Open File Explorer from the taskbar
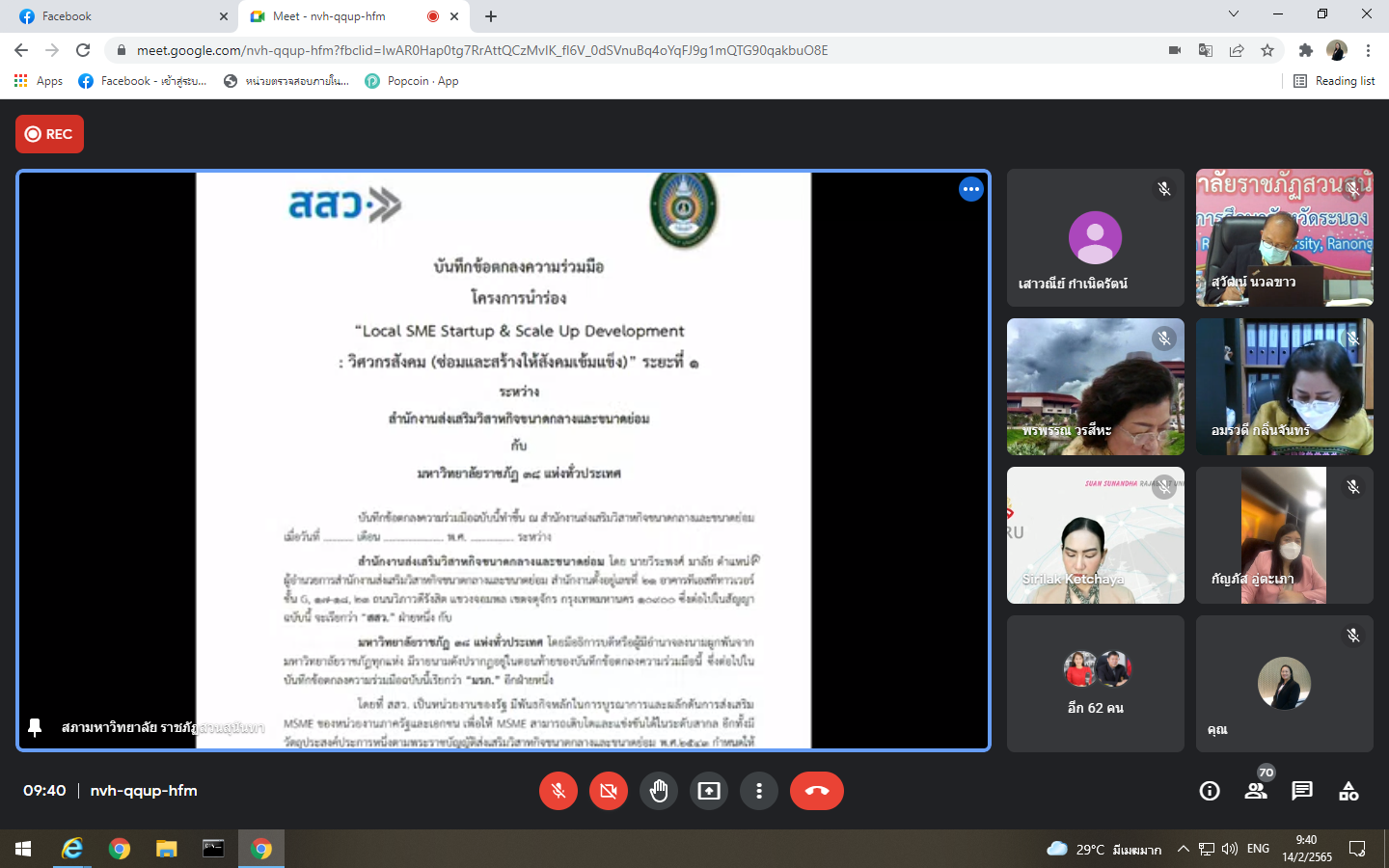Viewport: 1389px width, 868px height. tap(167, 849)
